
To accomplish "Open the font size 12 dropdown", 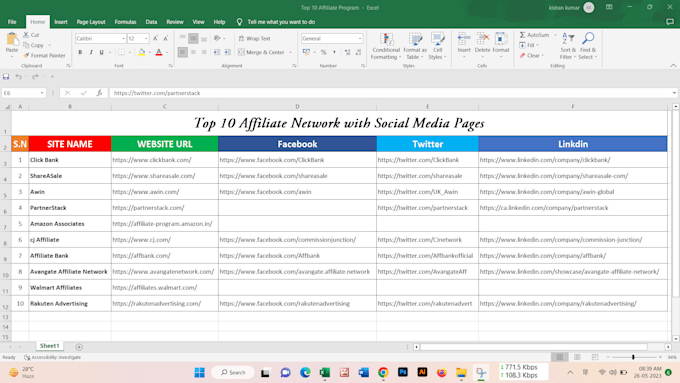I will [146, 39].
